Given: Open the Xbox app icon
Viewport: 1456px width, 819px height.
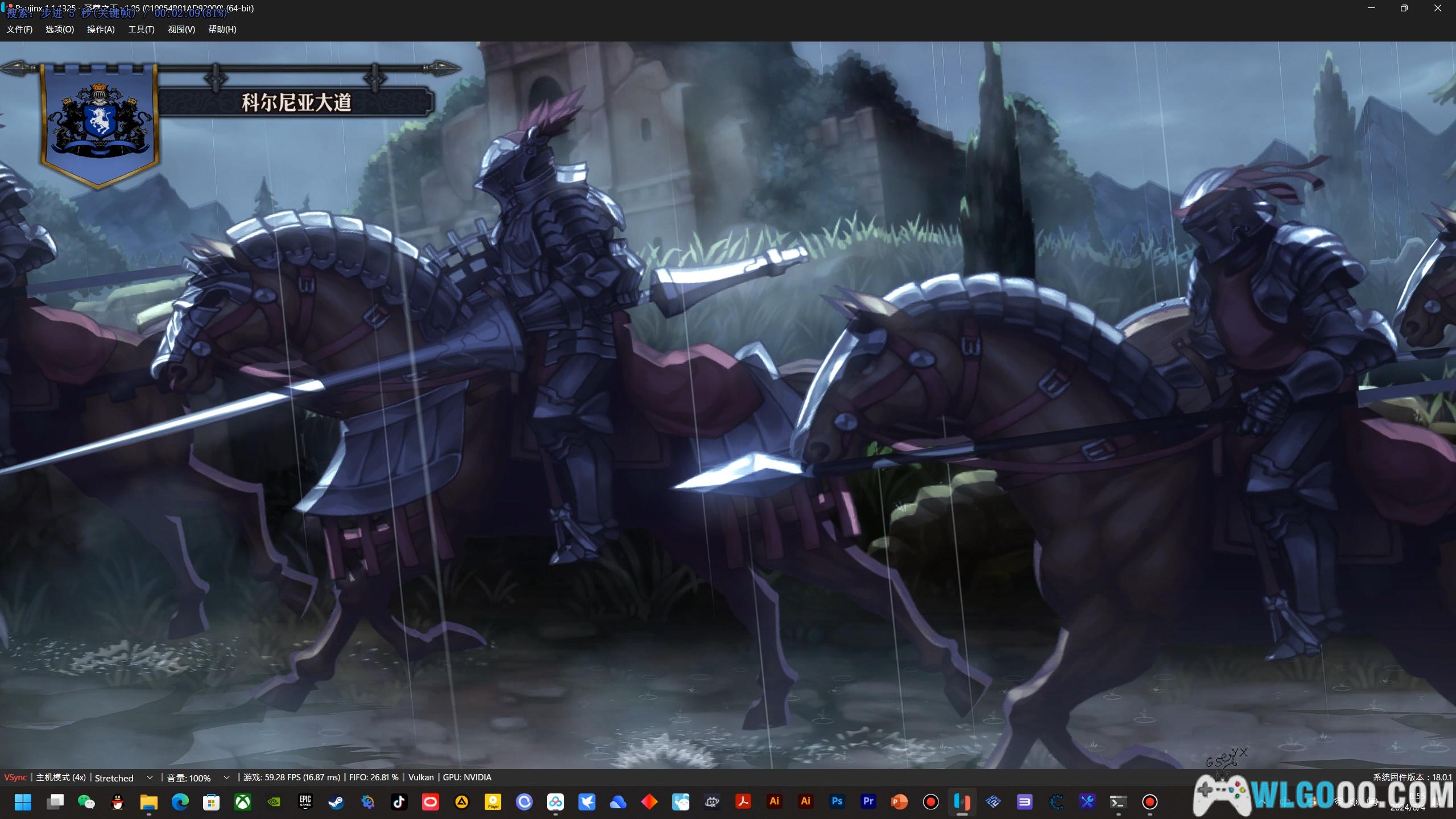Looking at the screenshot, I should [243, 802].
